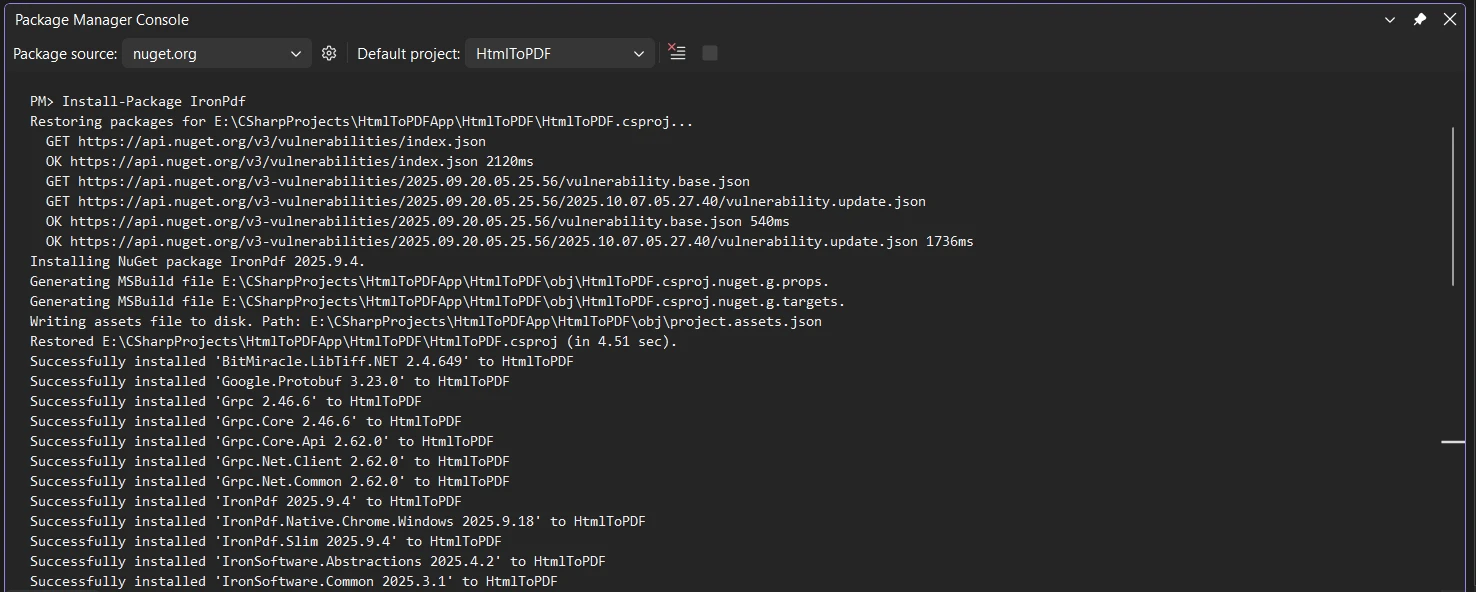The width and height of the screenshot is (1476, 592).
Task: Toggle auto-hide pin for the console
Action: click(1419, 20)
